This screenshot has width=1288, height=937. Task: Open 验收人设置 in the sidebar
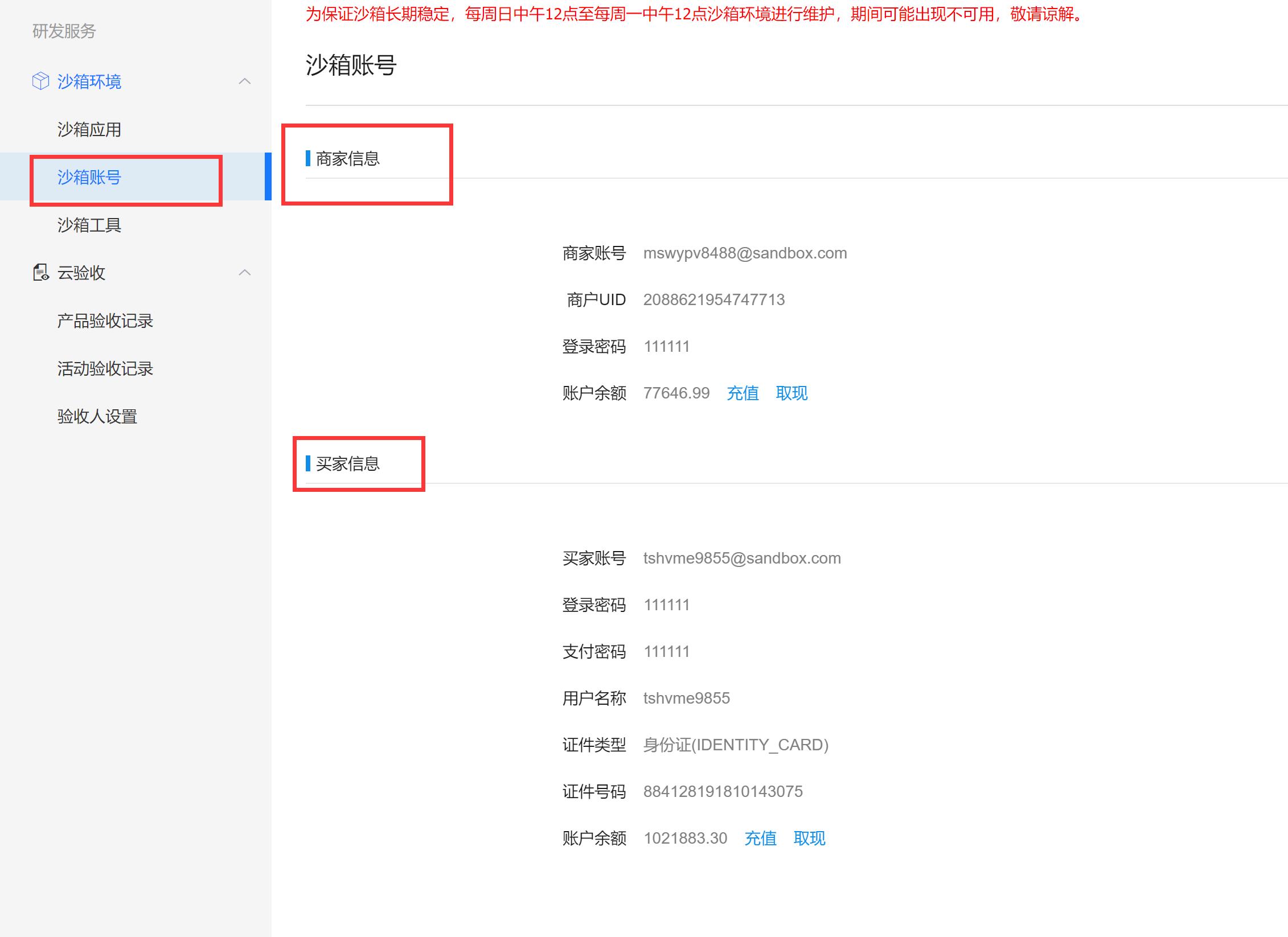[x=97, y=417]
